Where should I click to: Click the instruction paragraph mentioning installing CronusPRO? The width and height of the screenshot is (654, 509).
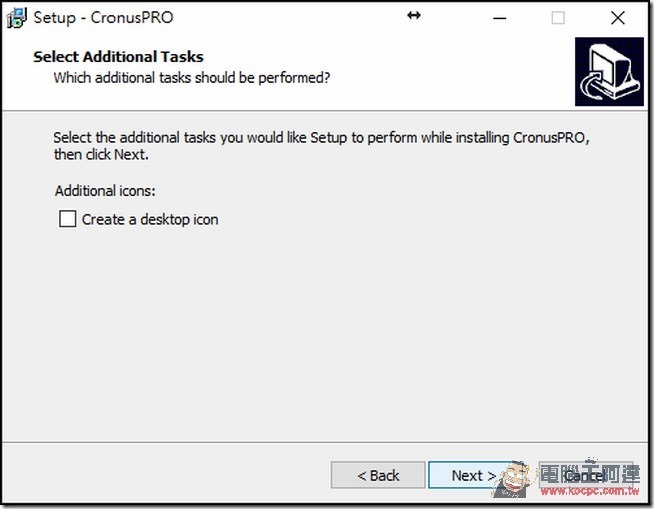tap(322, 146)
